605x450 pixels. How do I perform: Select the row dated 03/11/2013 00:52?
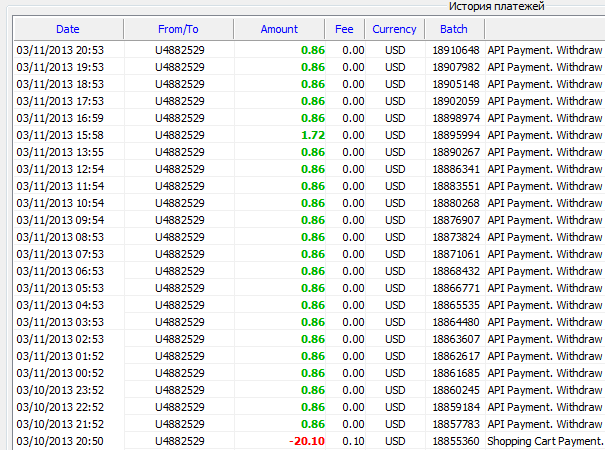(59, 373)
